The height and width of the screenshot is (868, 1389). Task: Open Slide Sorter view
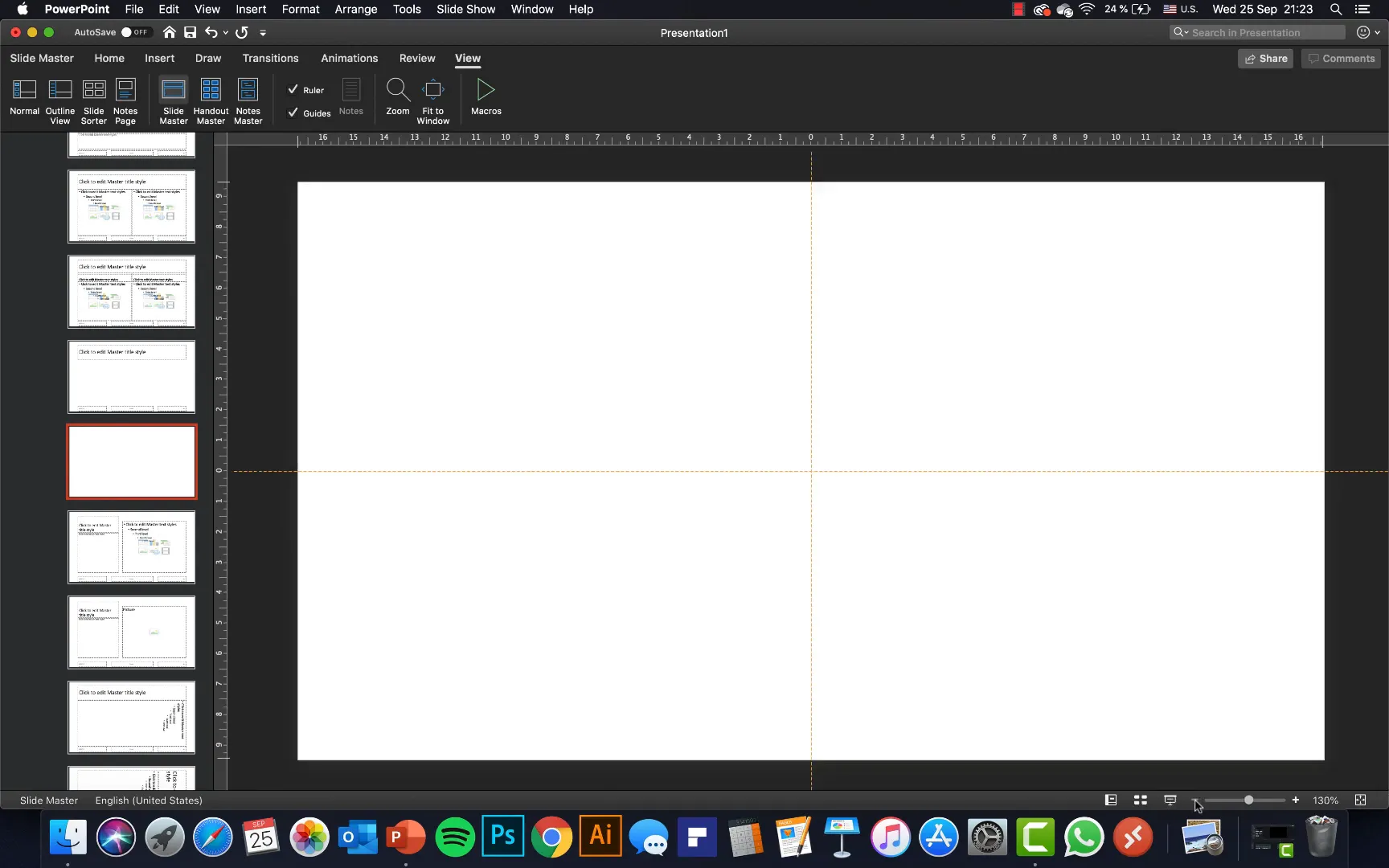(x=94, y=101)
